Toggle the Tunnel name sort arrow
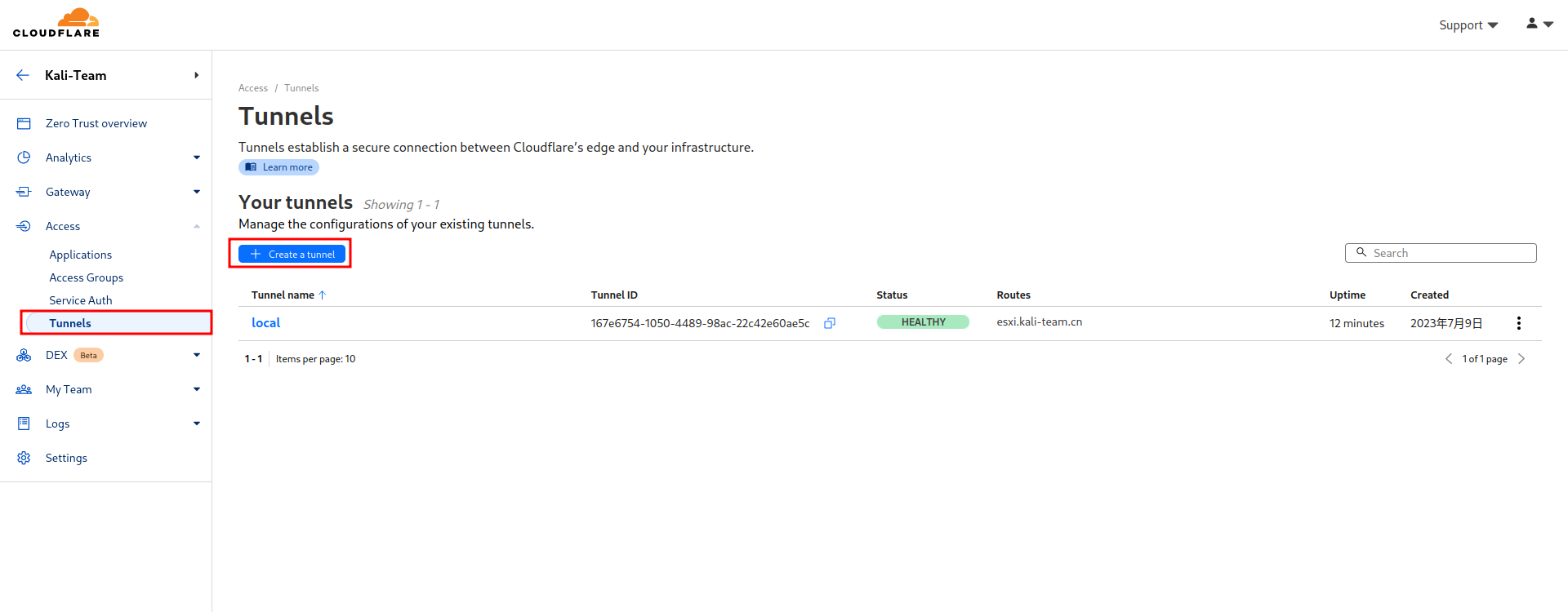This screenshot has height=612, width=1568. coord(323,295)
